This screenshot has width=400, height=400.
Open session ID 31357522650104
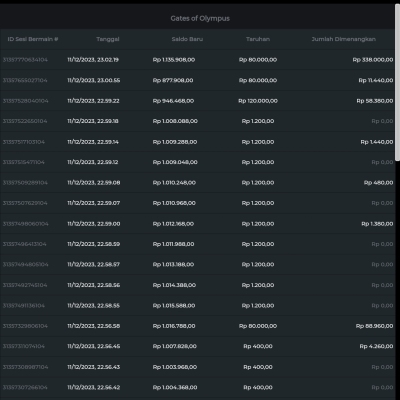[25, 121]
